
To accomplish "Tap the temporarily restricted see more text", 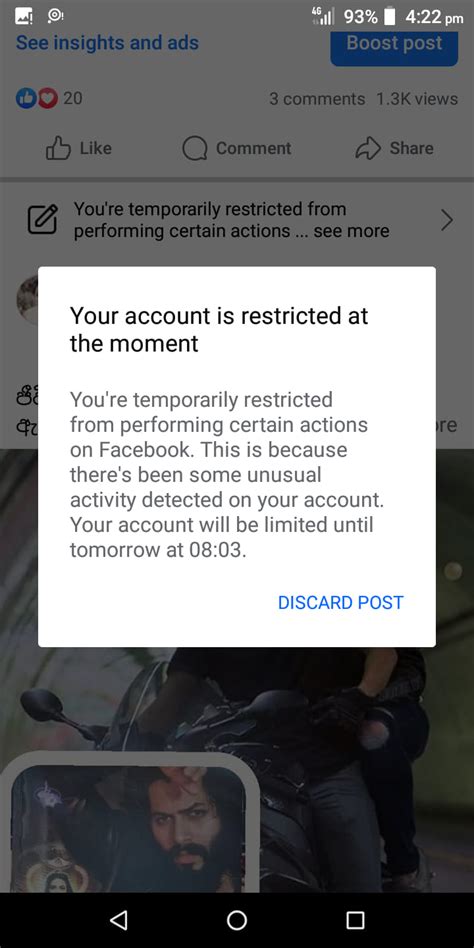I will click(x=232, y=220).
